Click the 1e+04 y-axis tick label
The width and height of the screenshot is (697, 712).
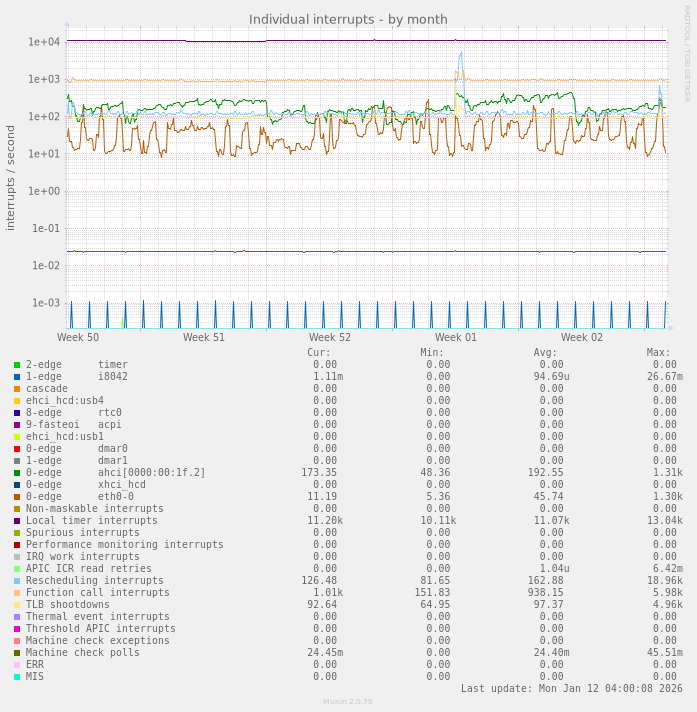point(44,42)
